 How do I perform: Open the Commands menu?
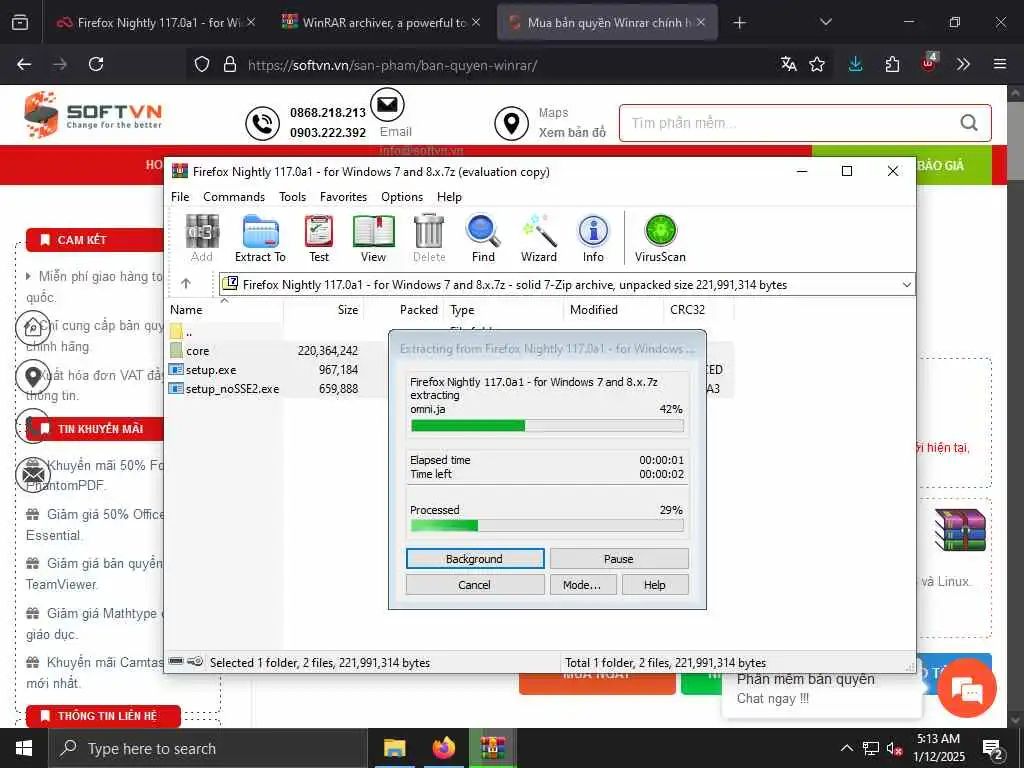[234, 197]
